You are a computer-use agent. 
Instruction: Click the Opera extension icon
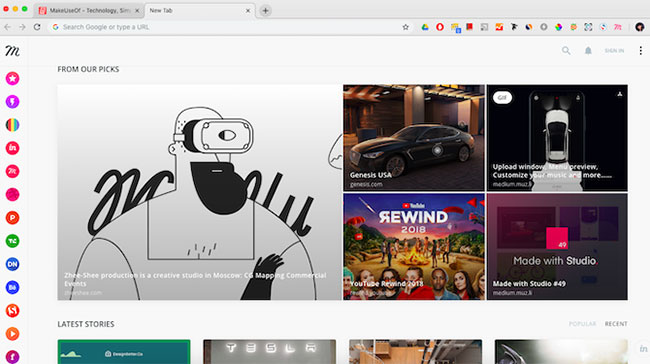tap(440, 27)
